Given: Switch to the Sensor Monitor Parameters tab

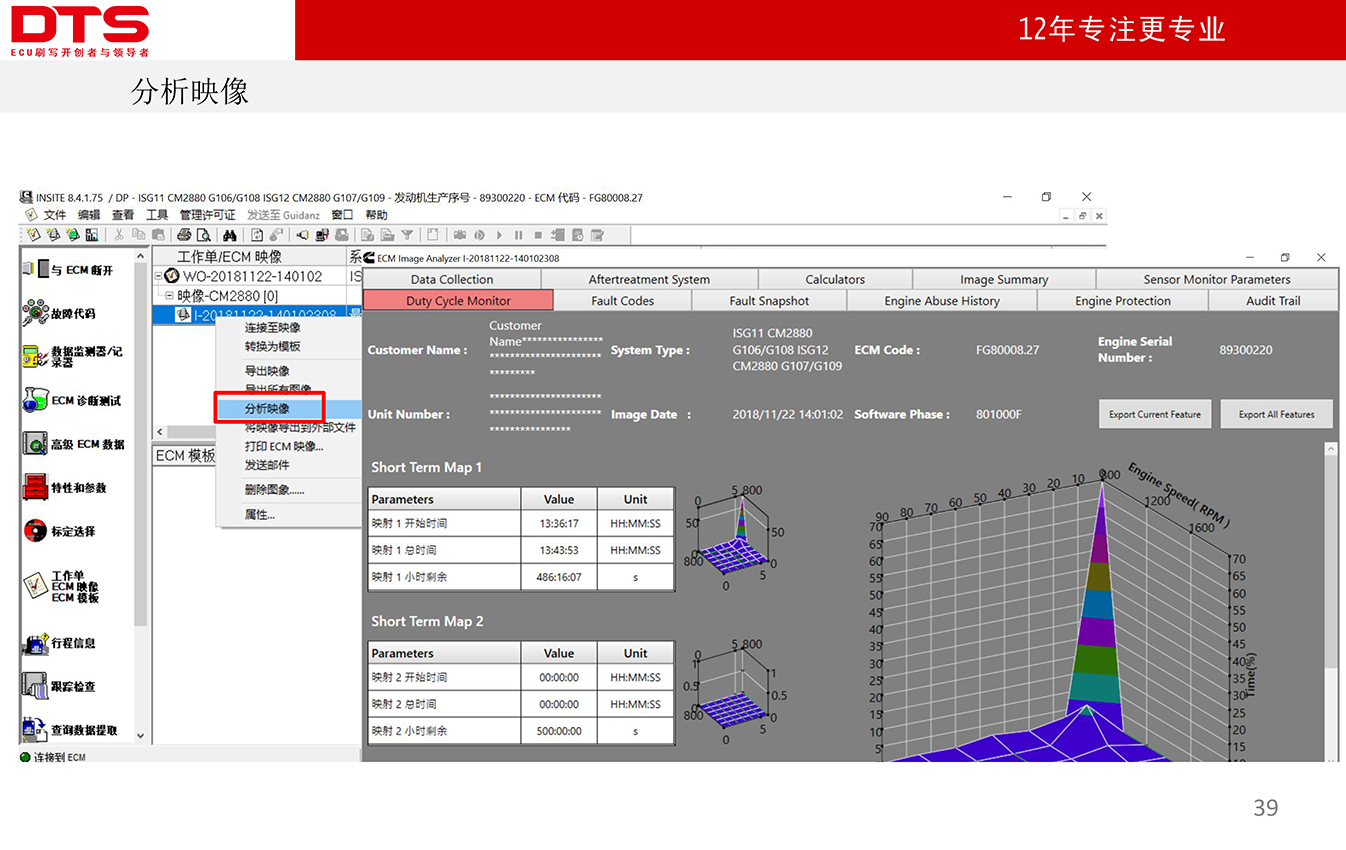Looking at the screenshot, I should pos(1217,279).
